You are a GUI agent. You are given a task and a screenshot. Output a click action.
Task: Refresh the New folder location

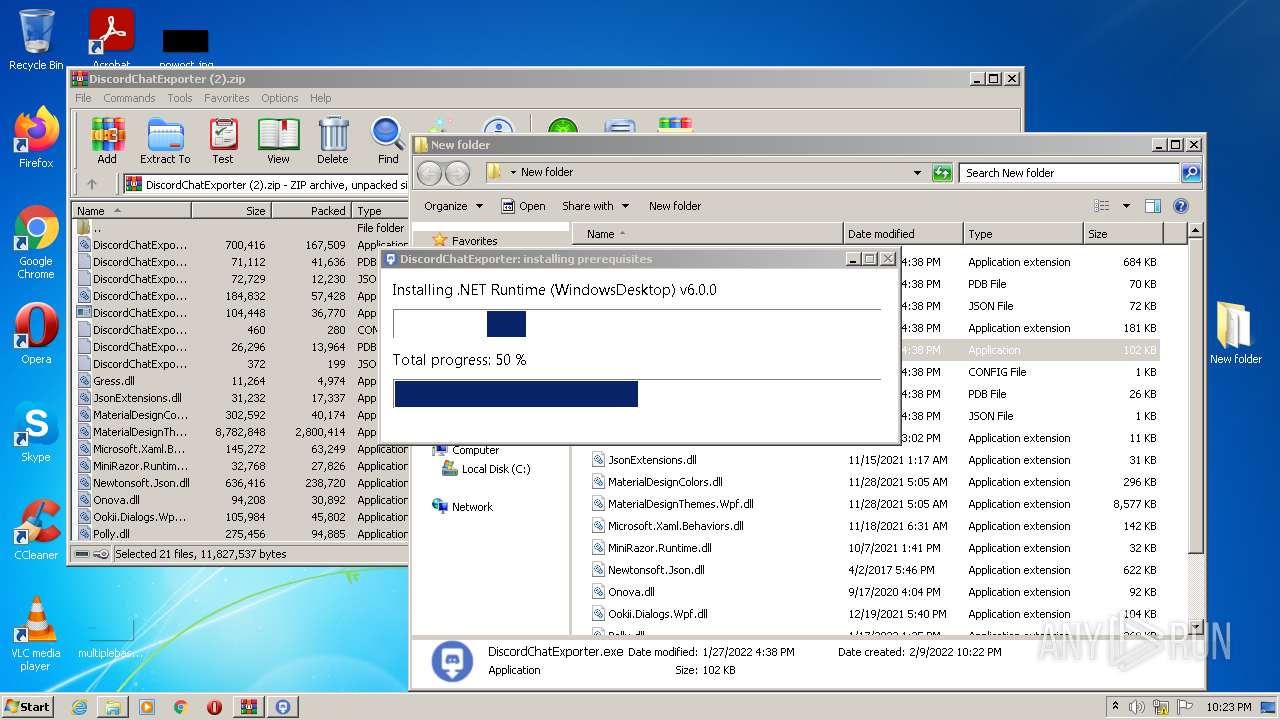(942, 173)
